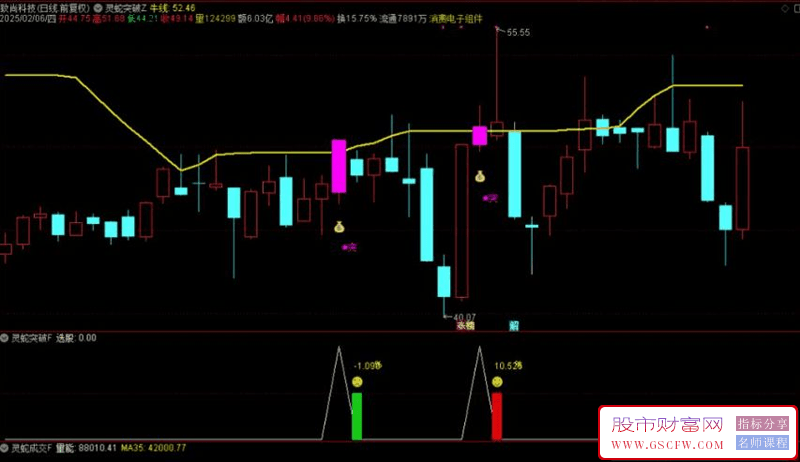Click the 灵蛇成交F indicator name

[x=32, y=448]
